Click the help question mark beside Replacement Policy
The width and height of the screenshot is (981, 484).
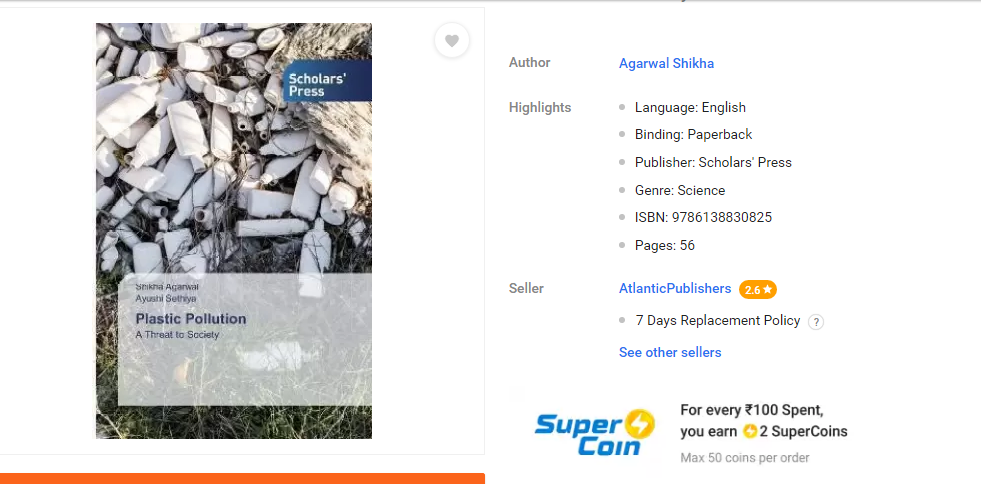815,322
